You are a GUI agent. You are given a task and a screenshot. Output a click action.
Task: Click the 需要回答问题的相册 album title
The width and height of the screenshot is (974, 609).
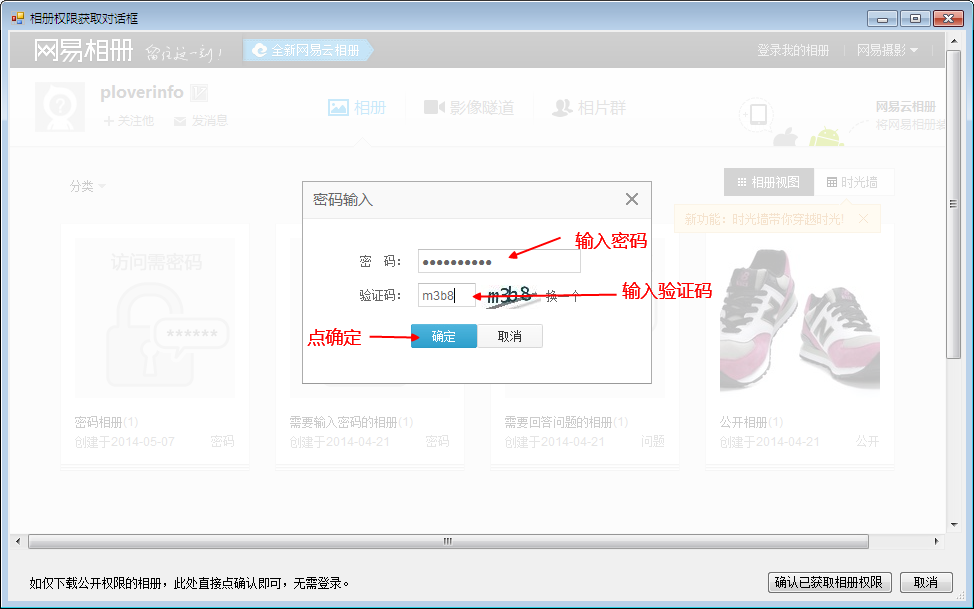click(x=566, y=423)
